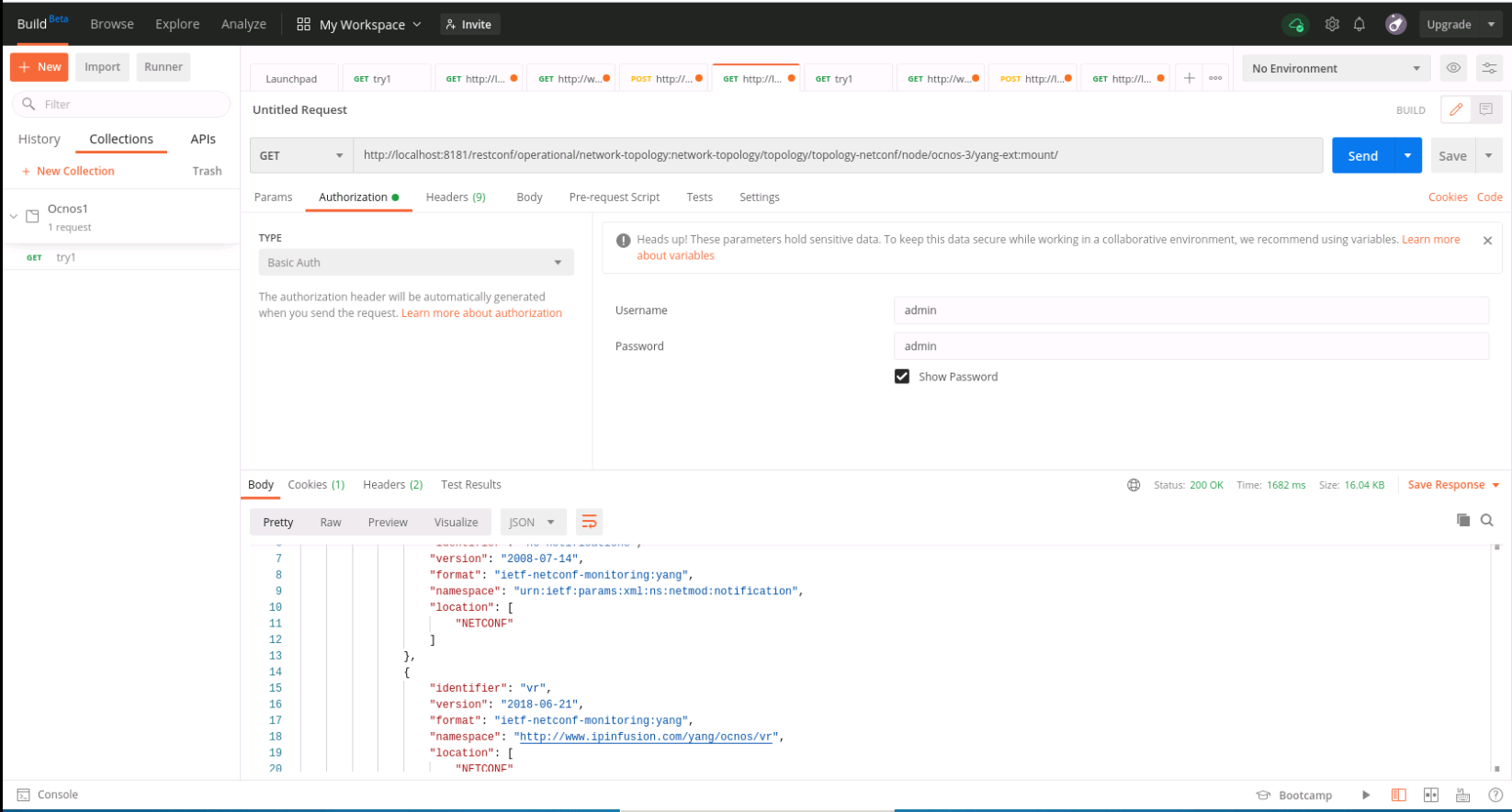Open the GET HTTP method dropdown
The width and height of the screenshot is (1512, 812).
point(301,155)
